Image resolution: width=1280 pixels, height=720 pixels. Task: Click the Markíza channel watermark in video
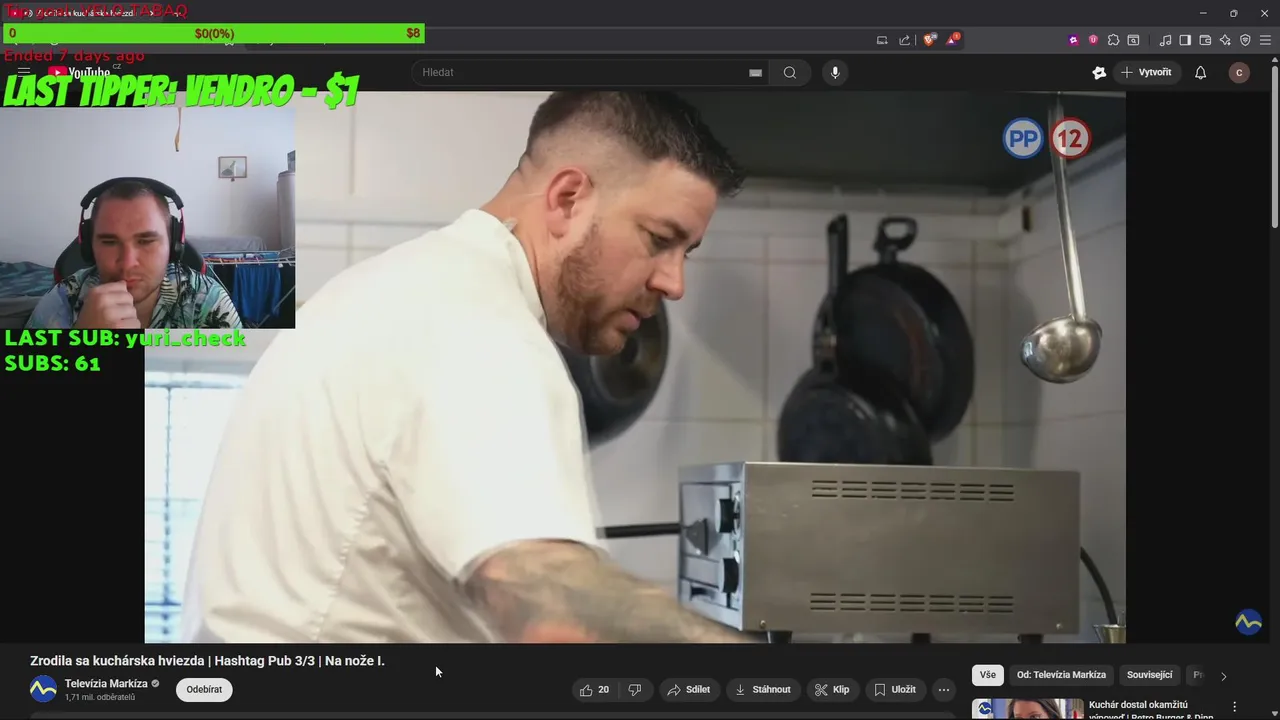pos(1248,622)
